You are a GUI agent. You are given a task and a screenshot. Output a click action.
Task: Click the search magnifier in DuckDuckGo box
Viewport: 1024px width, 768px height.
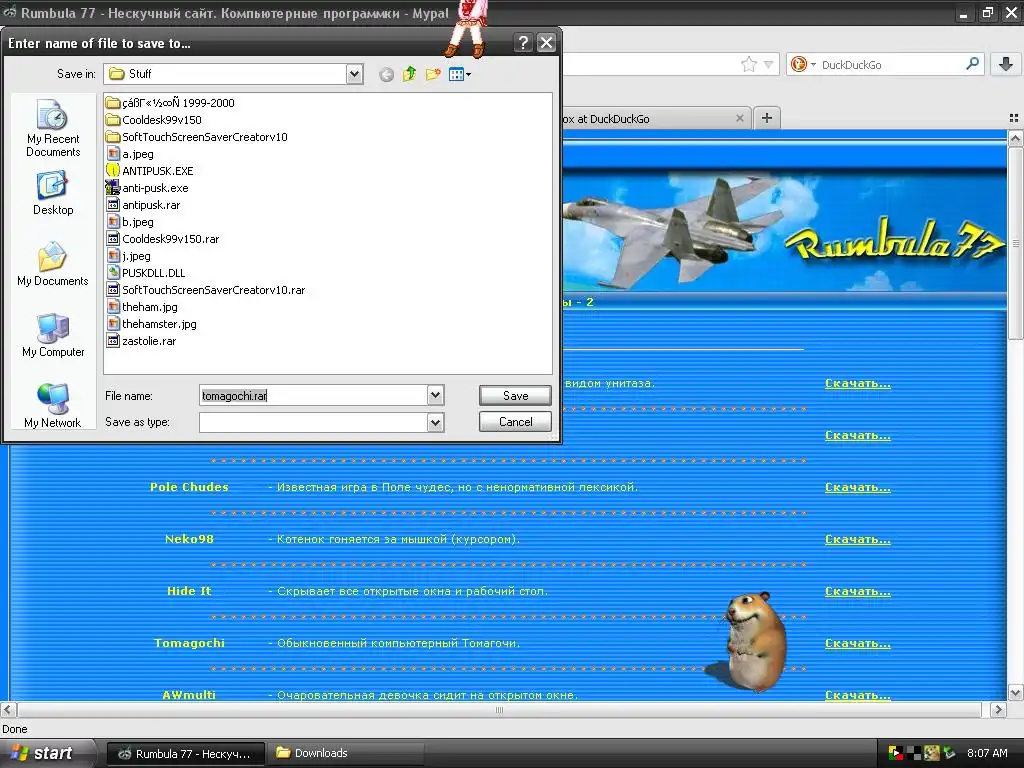(x=972, y=63)
